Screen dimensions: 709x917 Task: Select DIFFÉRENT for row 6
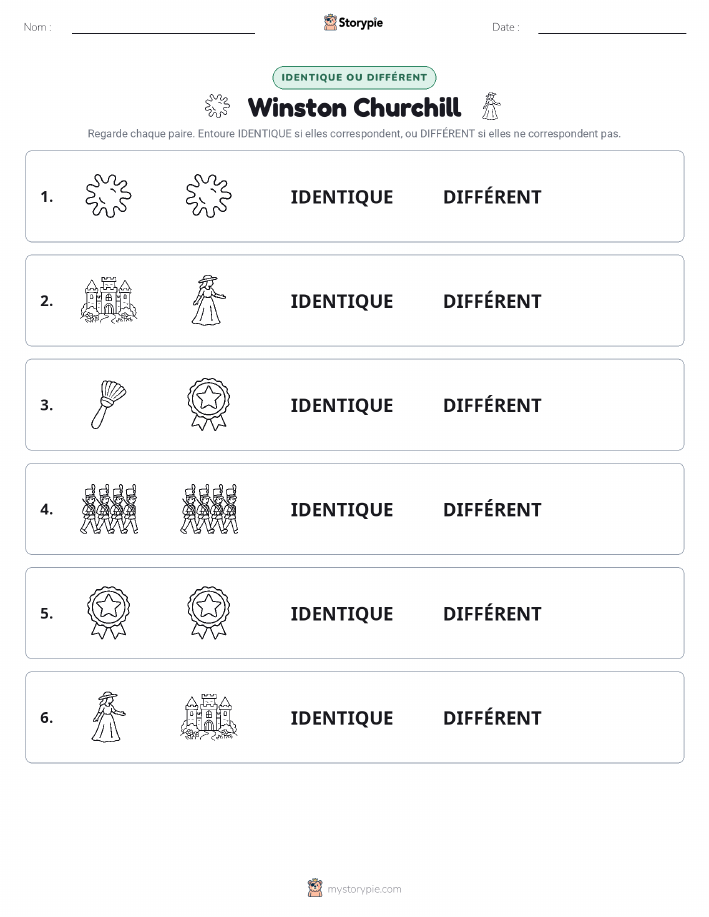pos(492,718)
